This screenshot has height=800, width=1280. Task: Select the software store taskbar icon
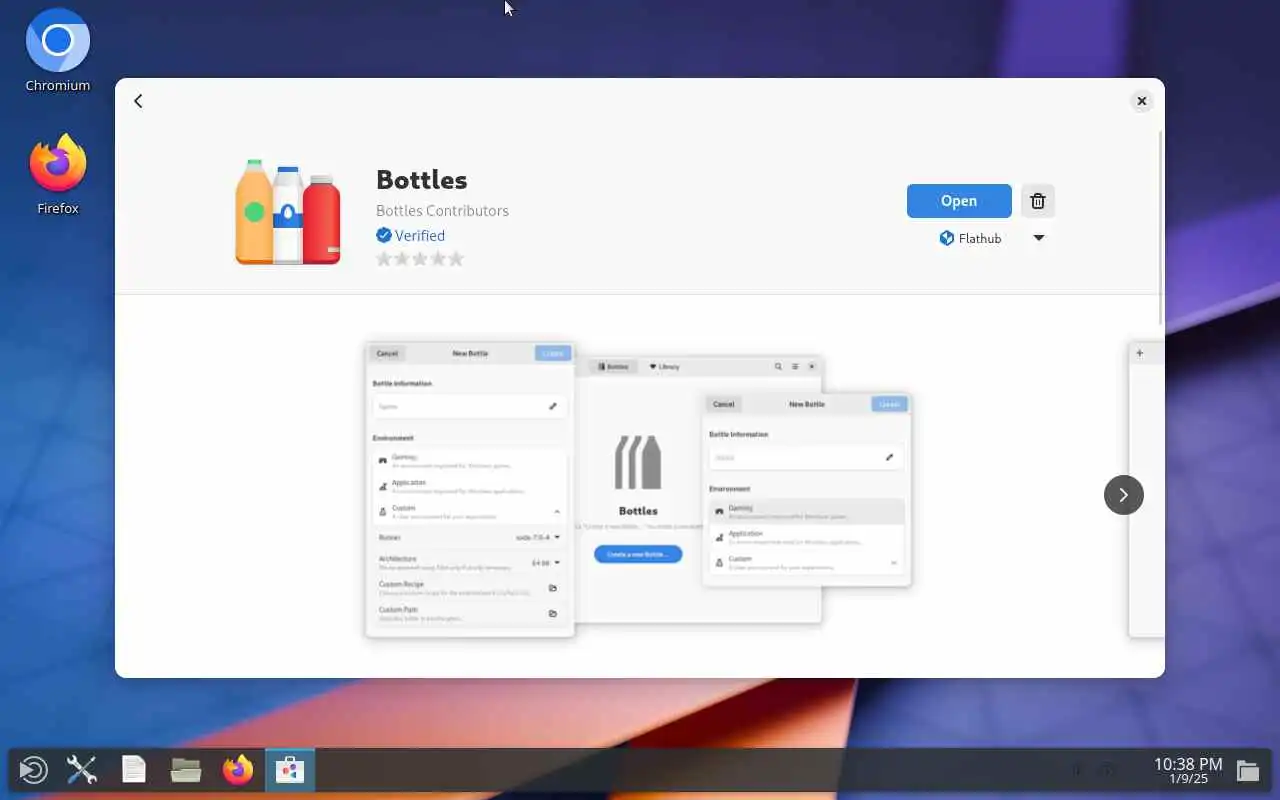[290, 770]
